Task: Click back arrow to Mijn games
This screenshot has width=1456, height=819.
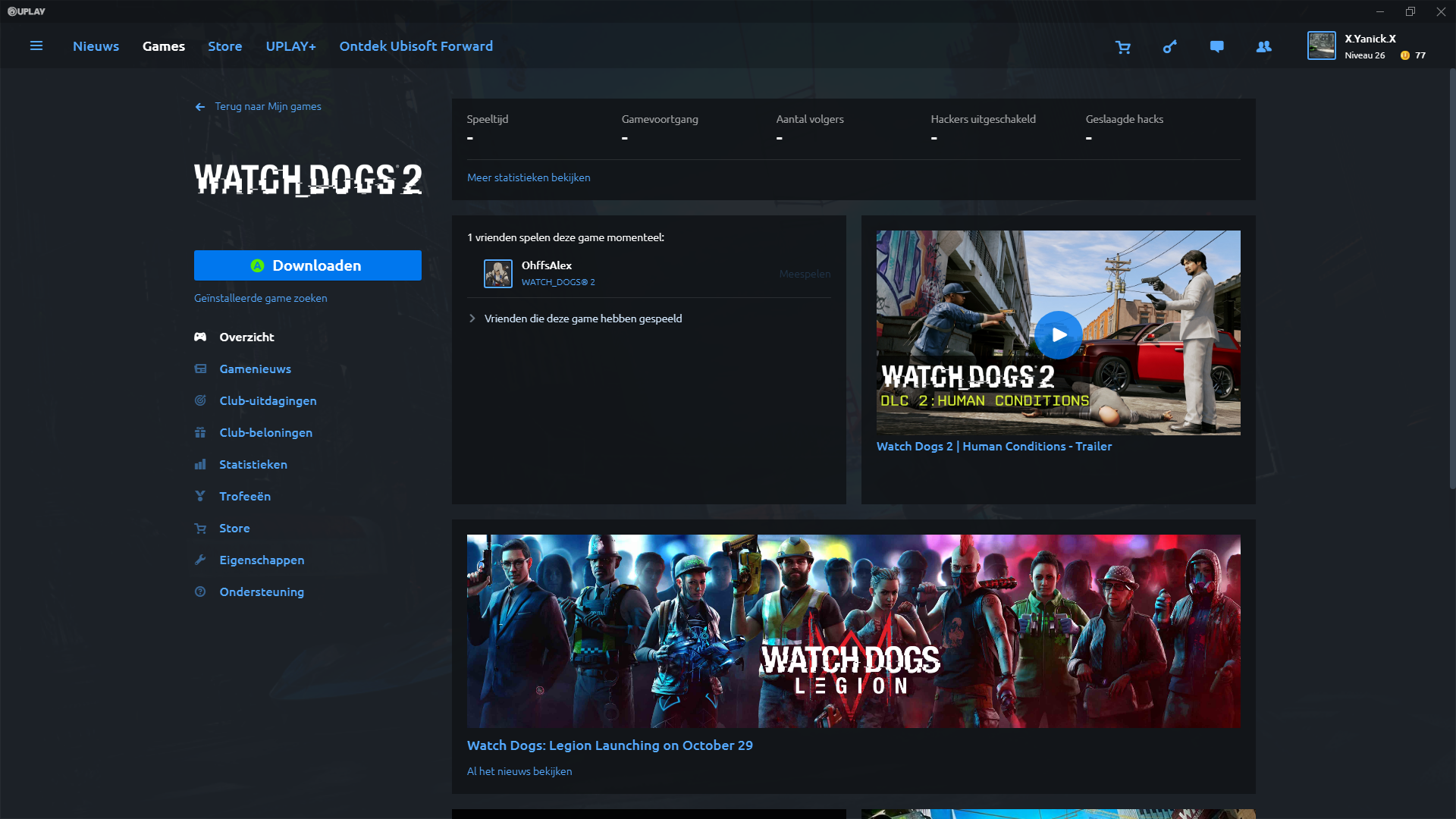Action: (200, 107)
